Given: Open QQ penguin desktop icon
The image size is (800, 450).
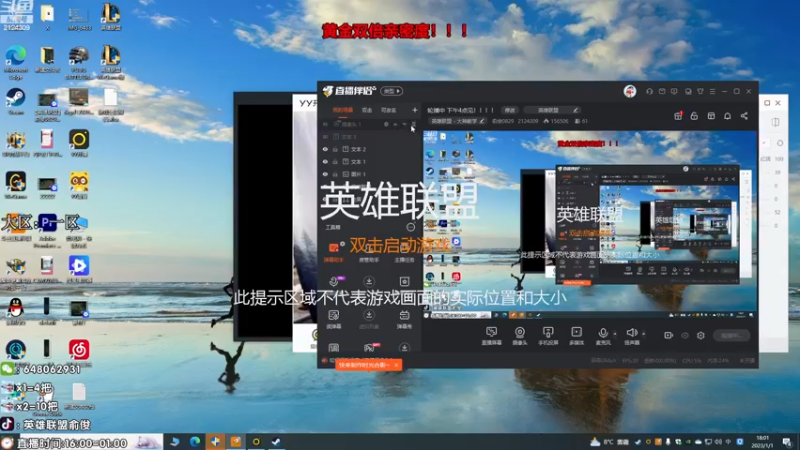Looking at the screenshot, I should tap(15, 311).
